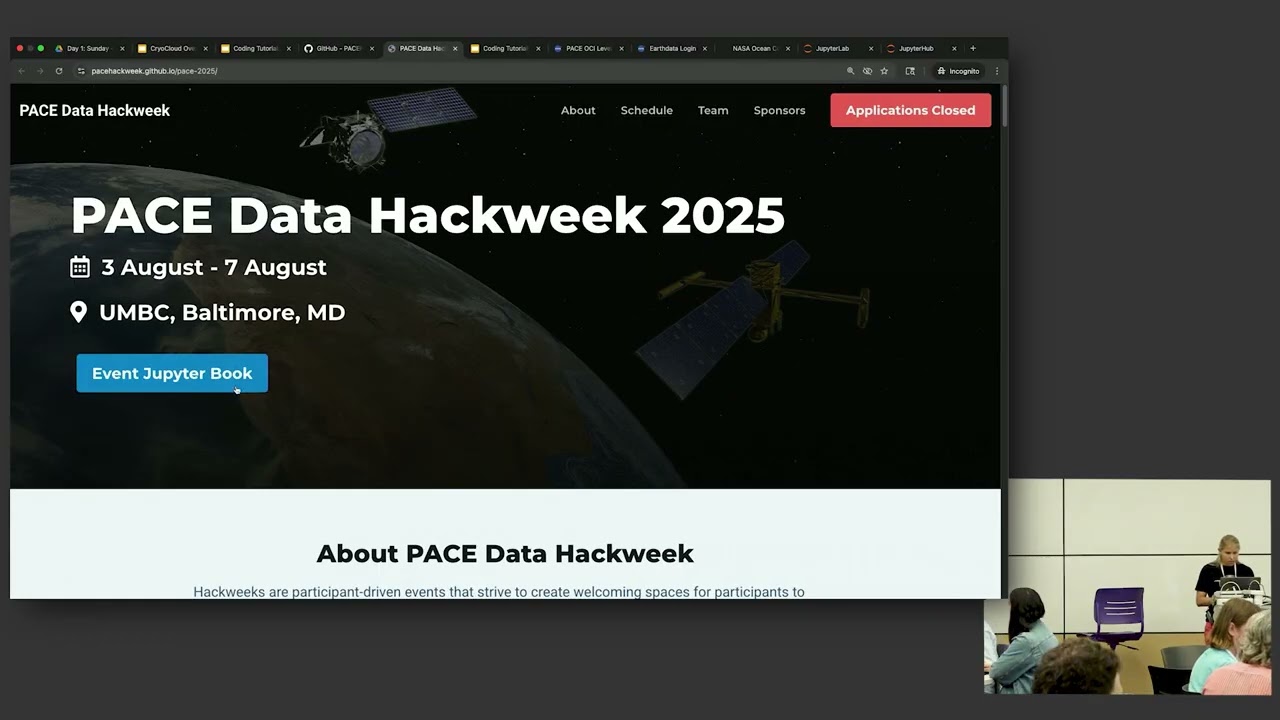Switch to the CryoCloud Overview tab
Viewport: 1280px width, 720px height.
pyautogui.click(x=171, y=48)
